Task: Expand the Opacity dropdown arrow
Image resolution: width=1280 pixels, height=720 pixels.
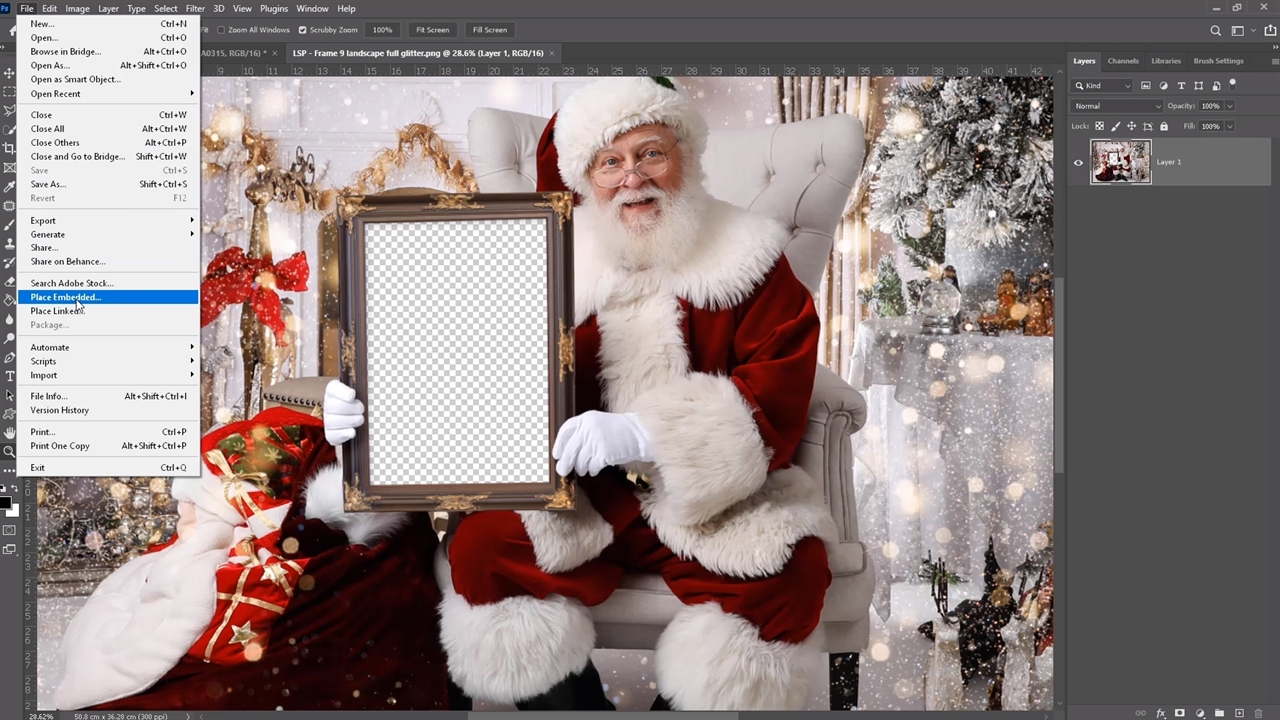Action: (1230, 106)
